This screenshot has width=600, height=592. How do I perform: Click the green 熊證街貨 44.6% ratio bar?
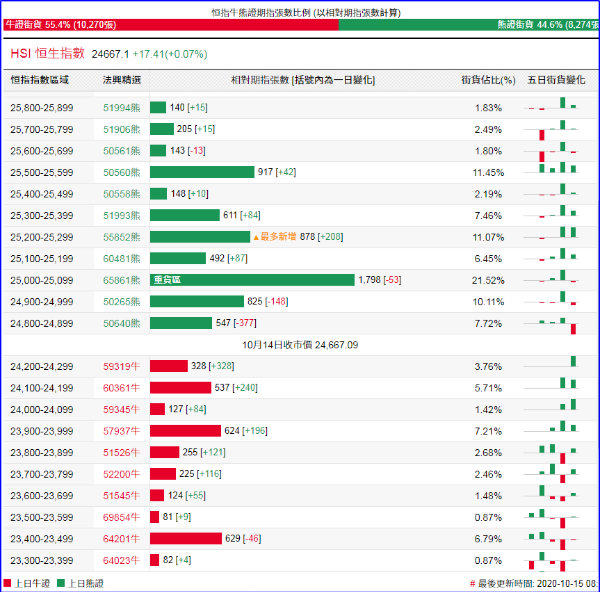pos(469,25)
